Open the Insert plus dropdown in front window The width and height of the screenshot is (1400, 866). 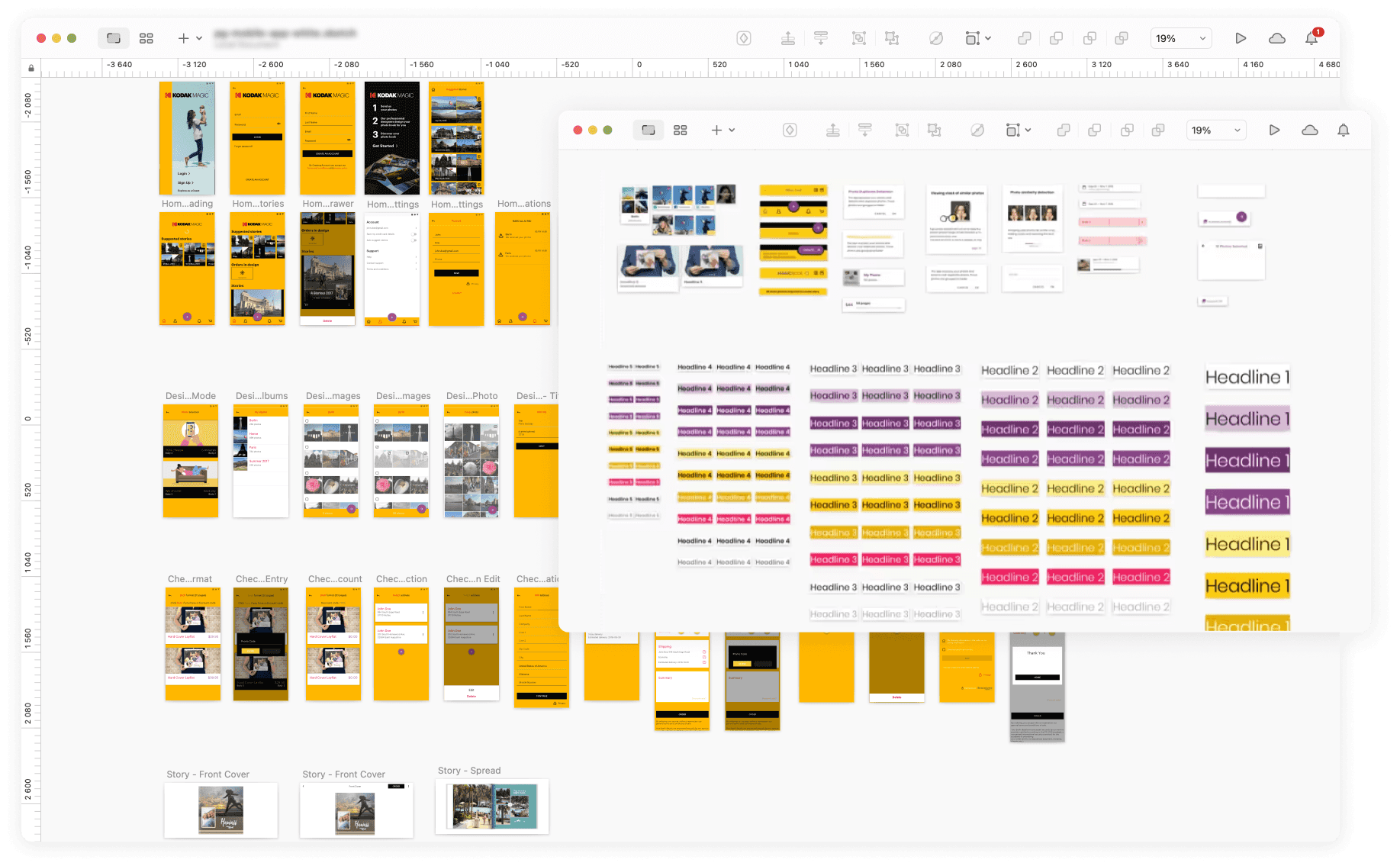(x=722, y=130)
